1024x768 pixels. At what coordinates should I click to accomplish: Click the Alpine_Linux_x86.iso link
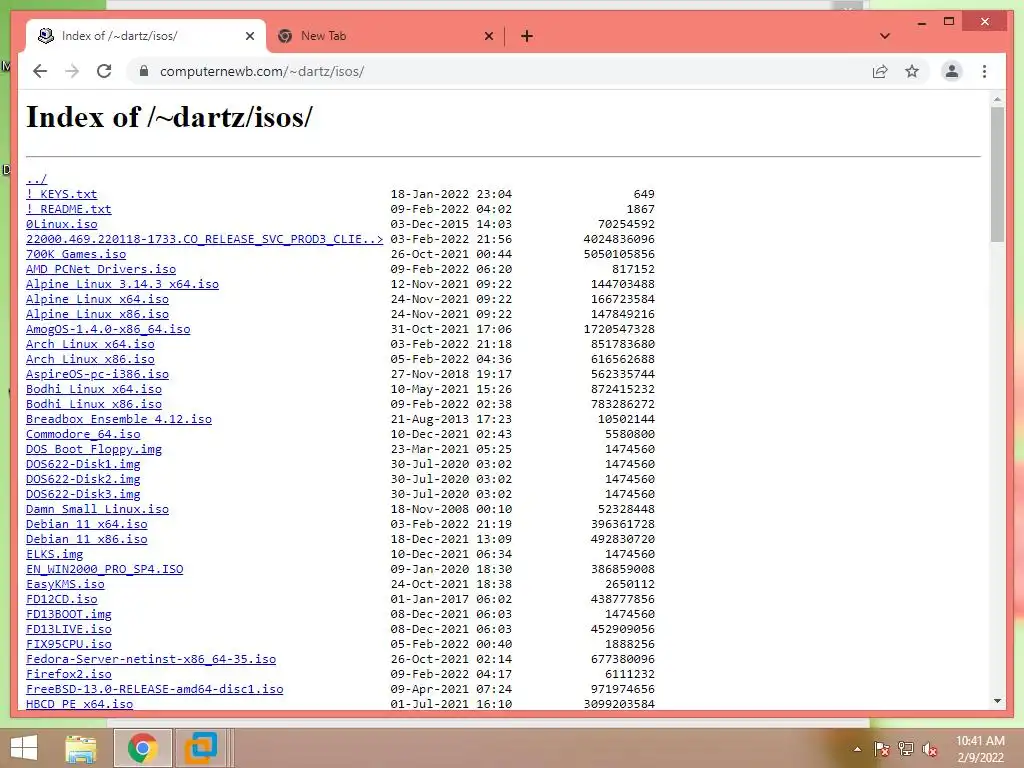pyautogui.click(x=97, y=314)
